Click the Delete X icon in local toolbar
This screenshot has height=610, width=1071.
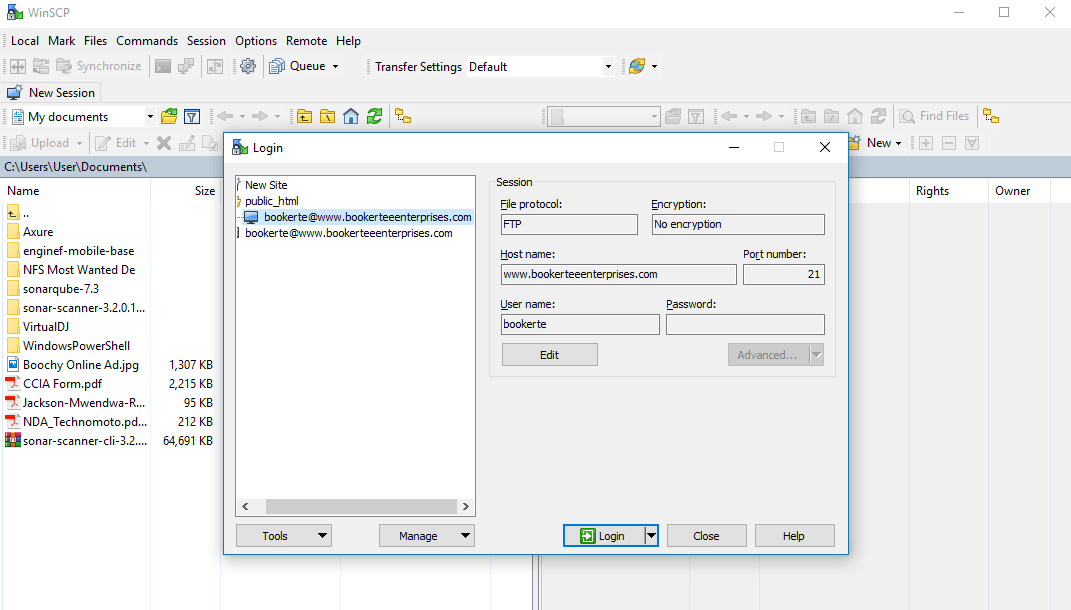(164, 143)
